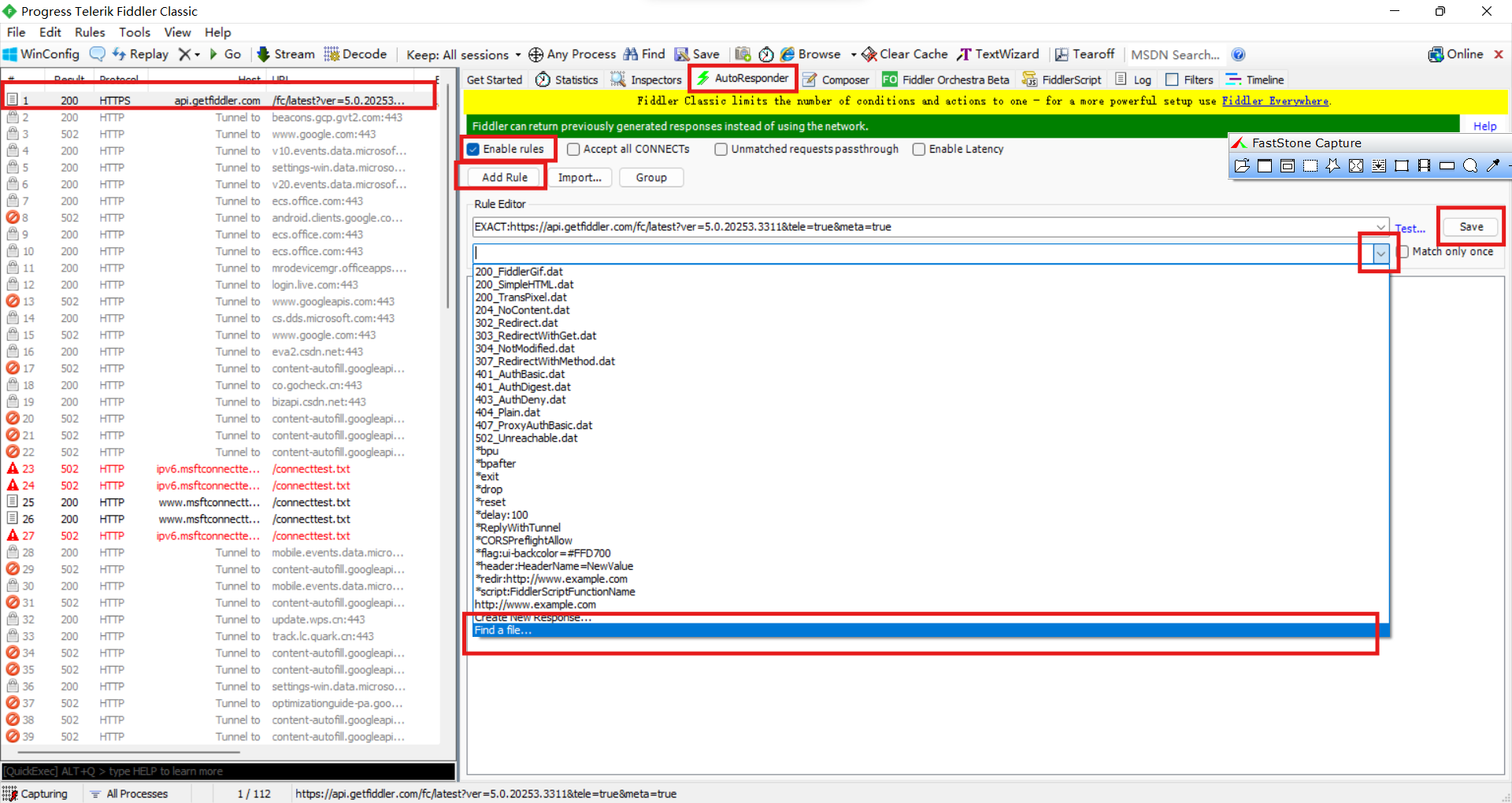The image size is (1512, 803).
Task: Click Save in the main toolbar
Action: pyautogui.click(x=697, y=54)
